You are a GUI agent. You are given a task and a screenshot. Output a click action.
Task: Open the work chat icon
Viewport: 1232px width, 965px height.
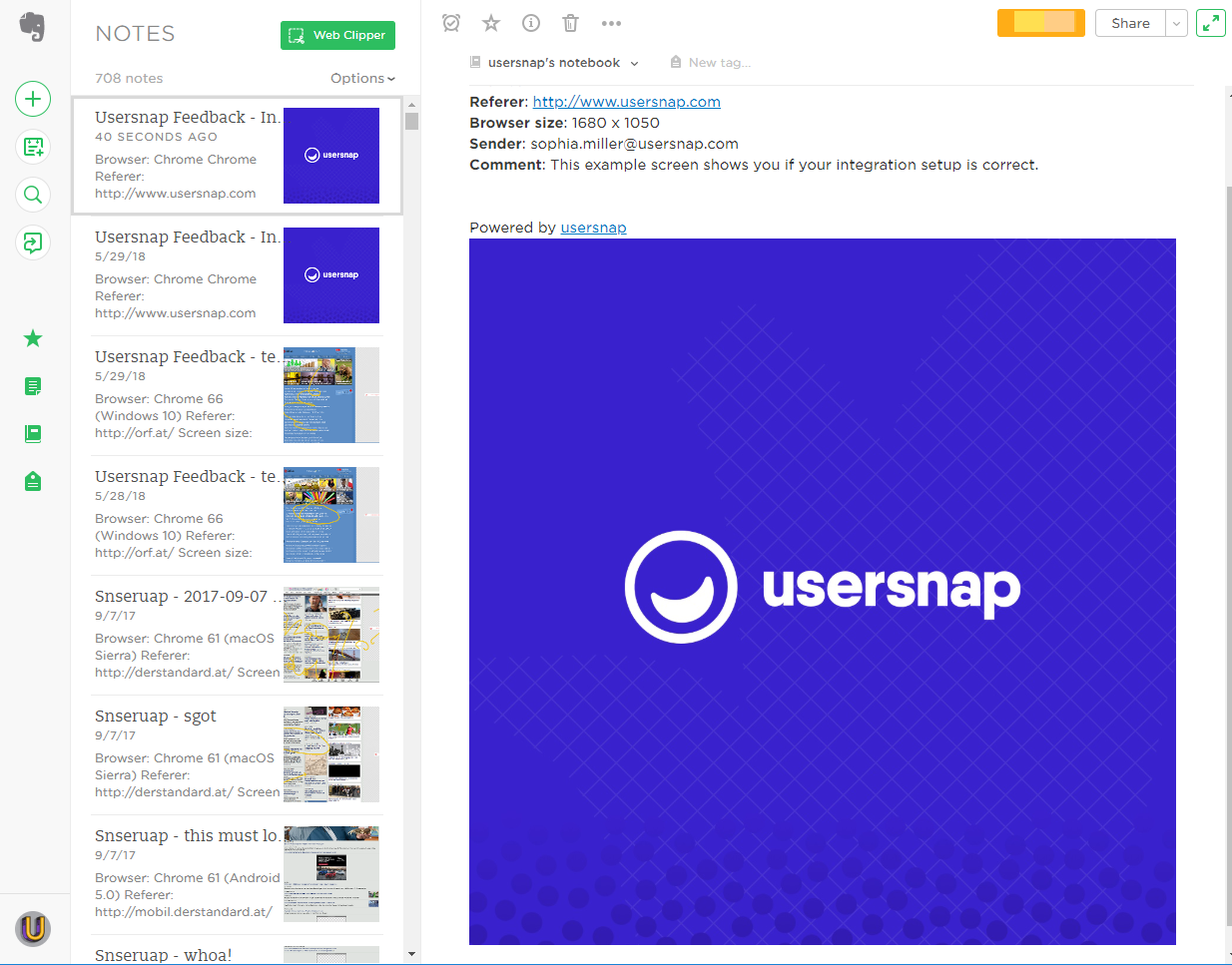33,242
